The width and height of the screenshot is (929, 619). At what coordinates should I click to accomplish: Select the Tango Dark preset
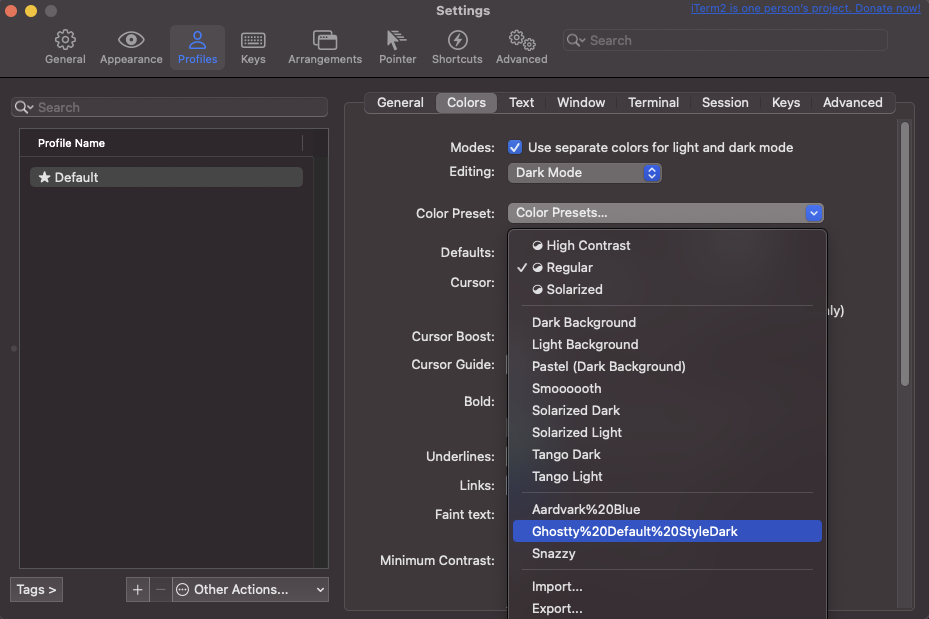pos(667,454)
